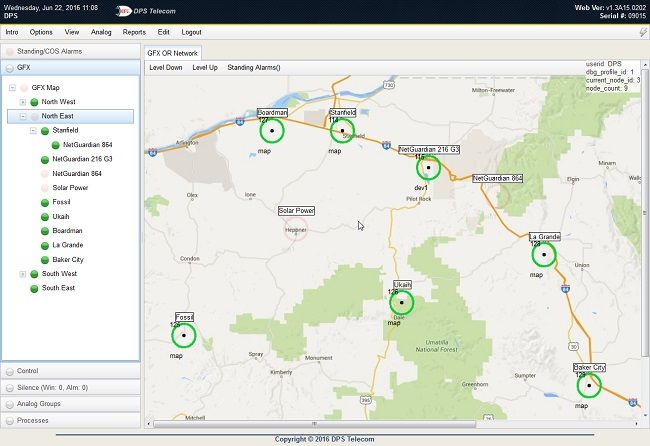The image size is (650, 446).
Task: Expand the South West tree node
Action: tap(23, 274)
